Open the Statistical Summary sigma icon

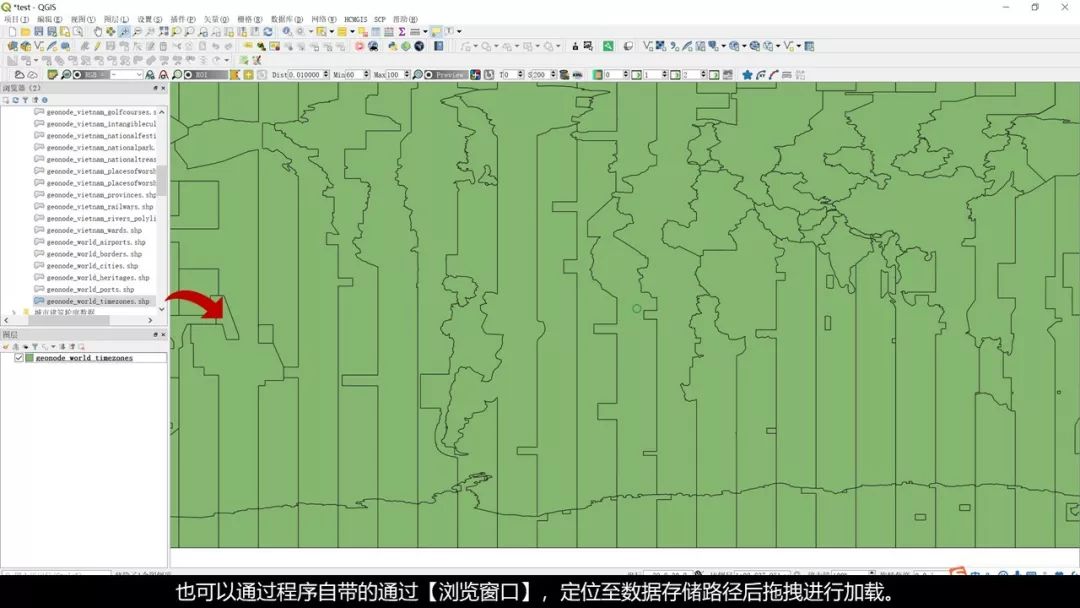coord(402,32)
